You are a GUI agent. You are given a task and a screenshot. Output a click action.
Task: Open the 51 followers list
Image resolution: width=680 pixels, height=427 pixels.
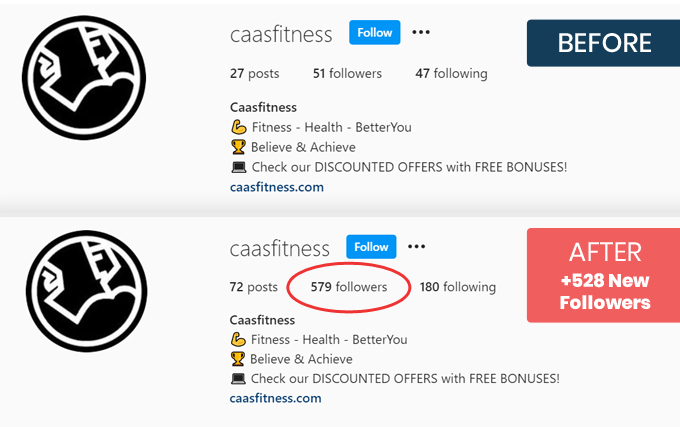tap(348, 73)
